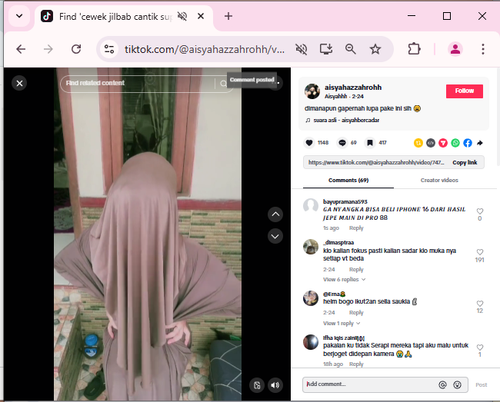The width and height of the screenshot is (500, 402).
Task: Navigate forward in browser
Action: (x=48, y=49)
